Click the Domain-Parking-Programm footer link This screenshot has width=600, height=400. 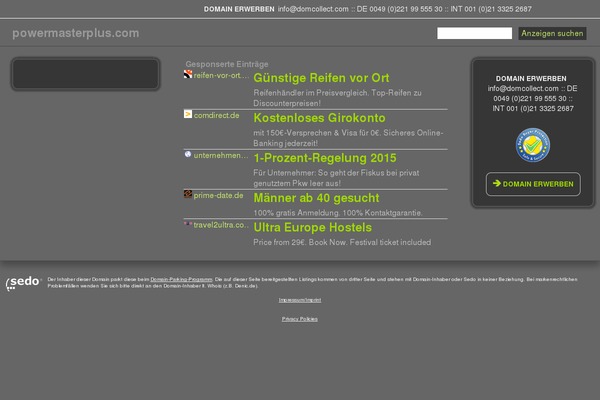pyautogui.click(x=181, y=279)
